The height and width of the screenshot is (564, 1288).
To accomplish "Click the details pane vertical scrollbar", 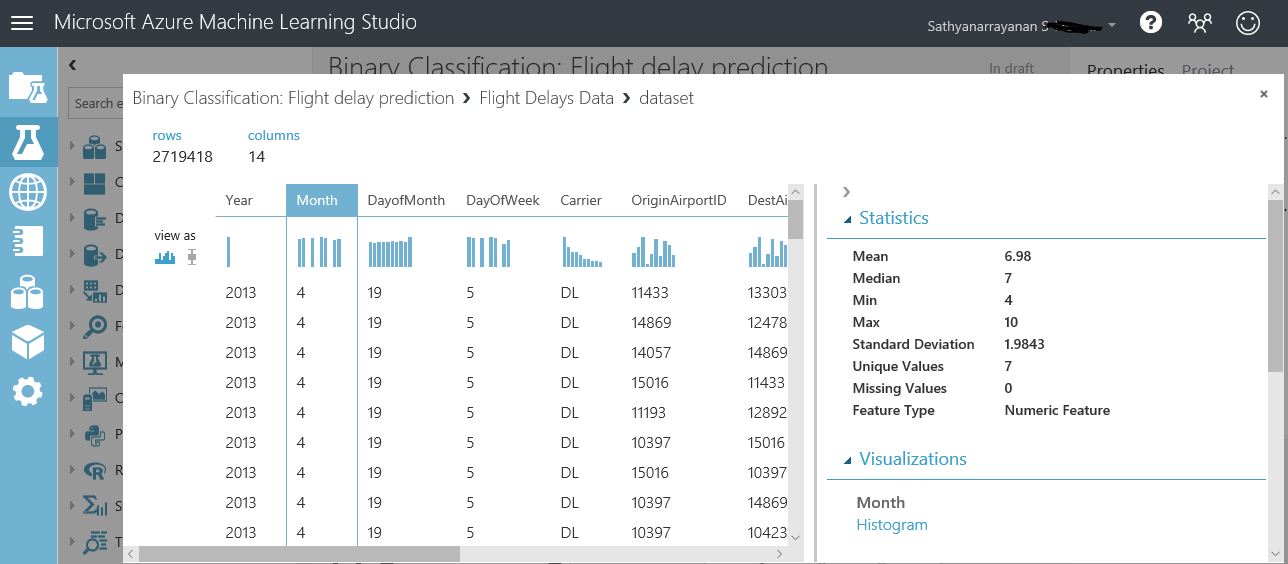I will (1275, 285).
